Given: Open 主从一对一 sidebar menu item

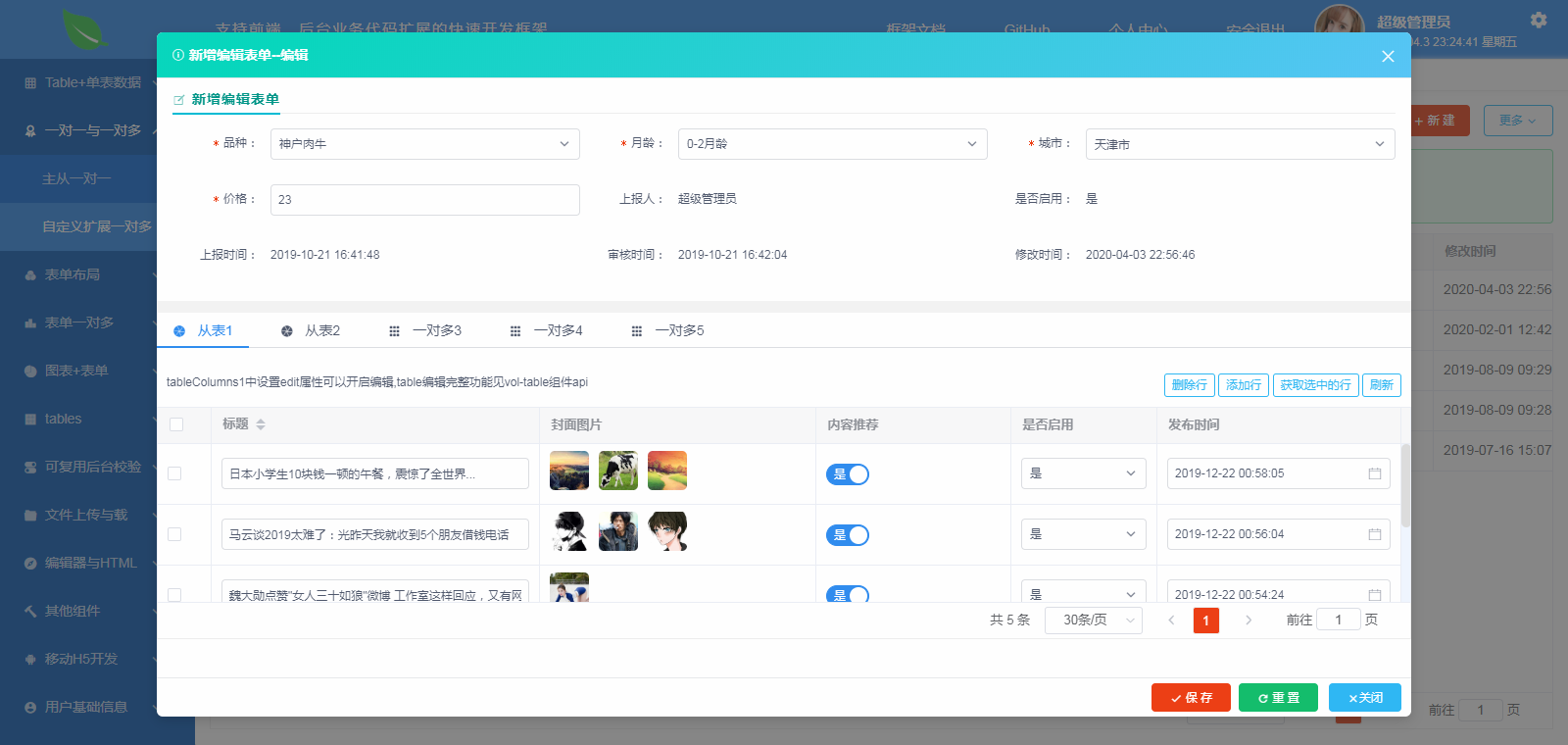Looking at the screenshot, I should [x=78, y=179].
